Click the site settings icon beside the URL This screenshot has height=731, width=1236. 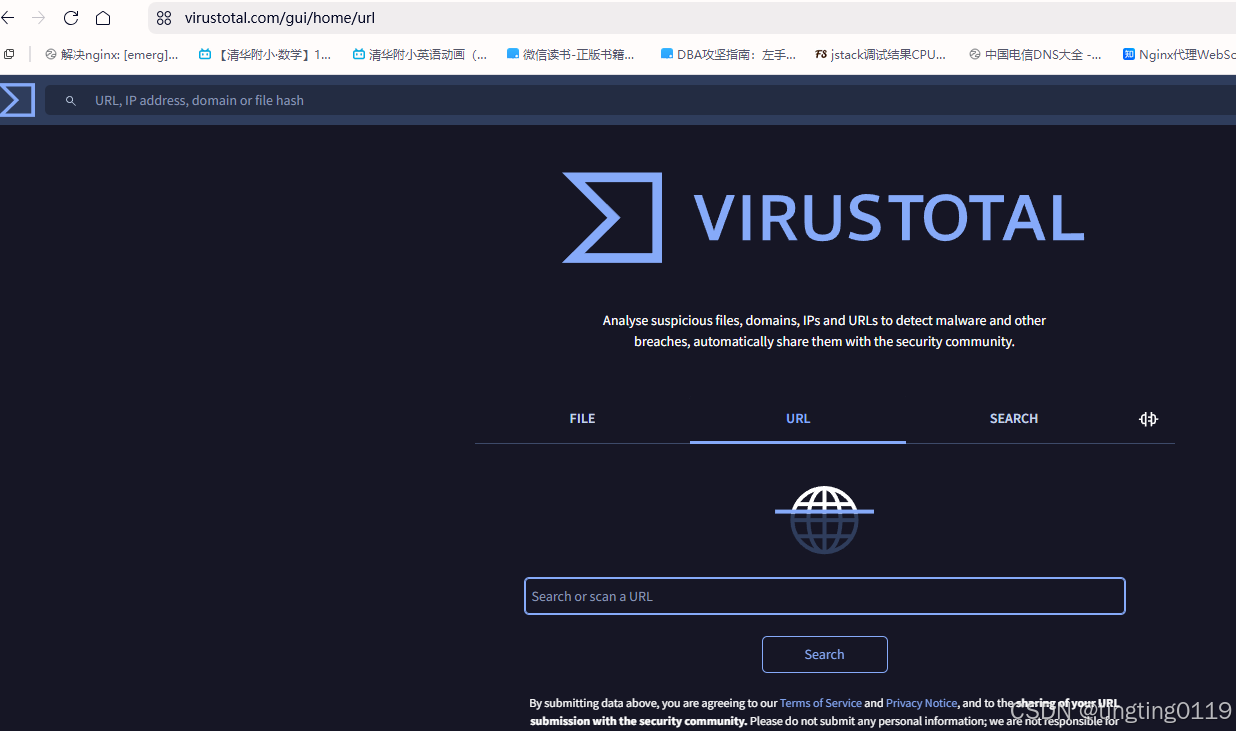[164, 18]
